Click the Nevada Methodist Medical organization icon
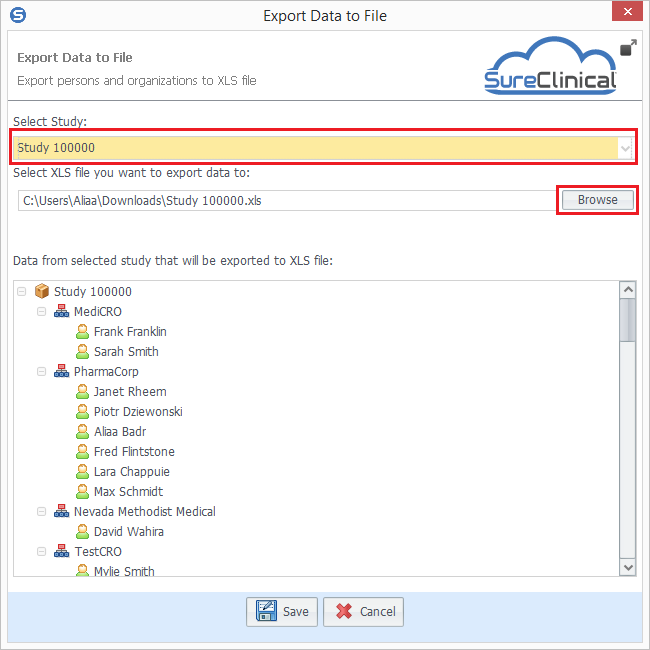The height and width of the screenshot is (650, 650). pos(61,511)
